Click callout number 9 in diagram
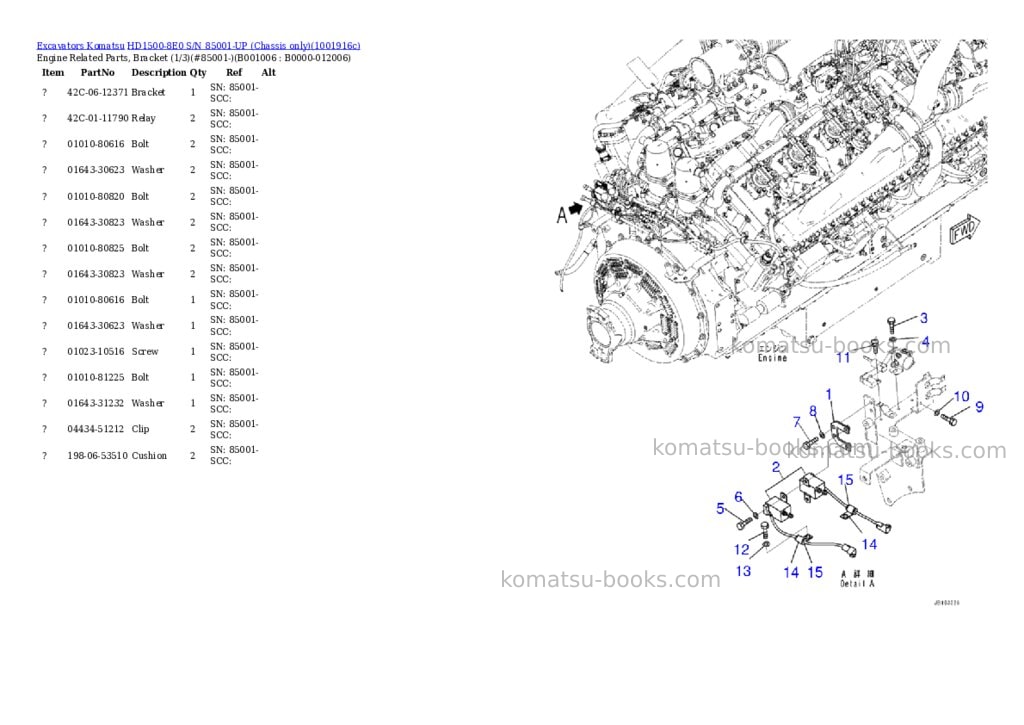This screenshot has width=1024, height=725. pyautogui.click(x=980, y=407)
